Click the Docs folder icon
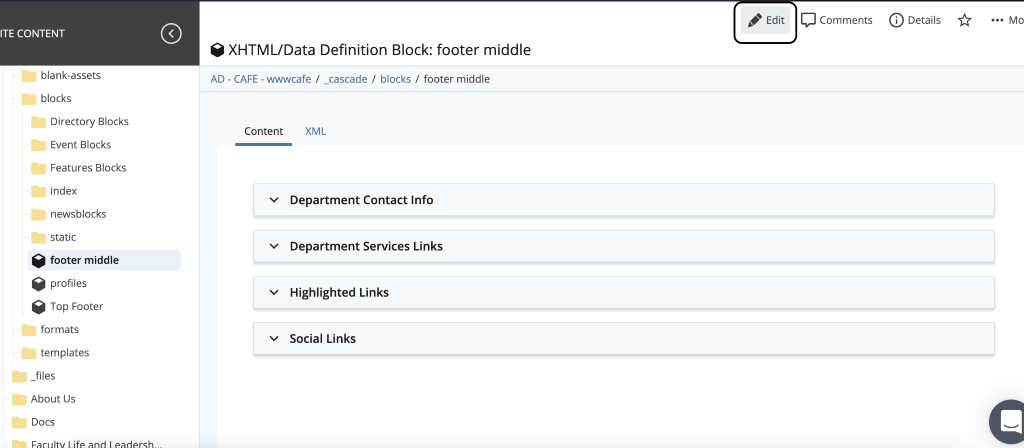The height and width of the screenshot is (448, 1024). (20, 422)
